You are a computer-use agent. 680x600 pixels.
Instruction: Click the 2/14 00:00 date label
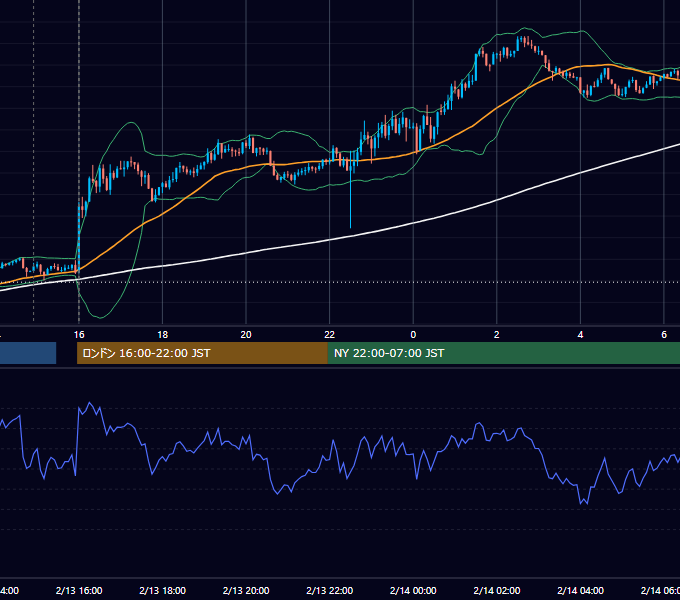(x=413, y=590)
